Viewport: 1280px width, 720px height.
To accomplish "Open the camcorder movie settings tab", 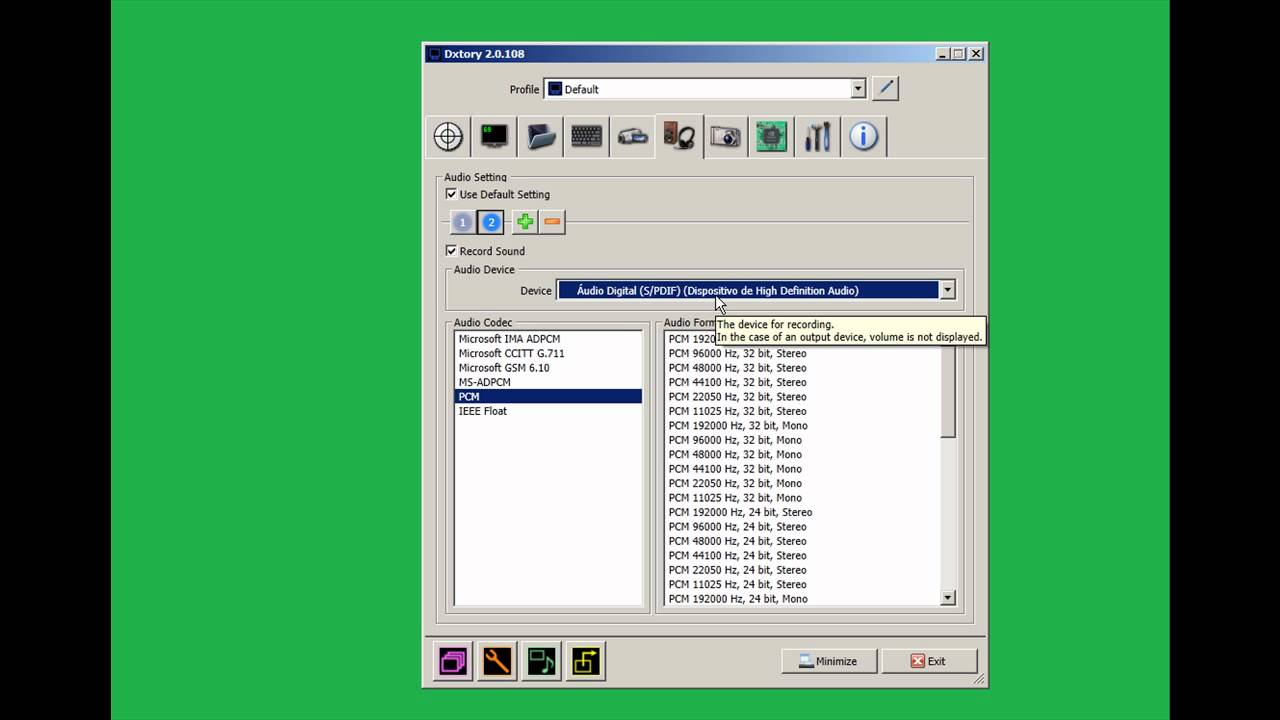I will 633,136.
